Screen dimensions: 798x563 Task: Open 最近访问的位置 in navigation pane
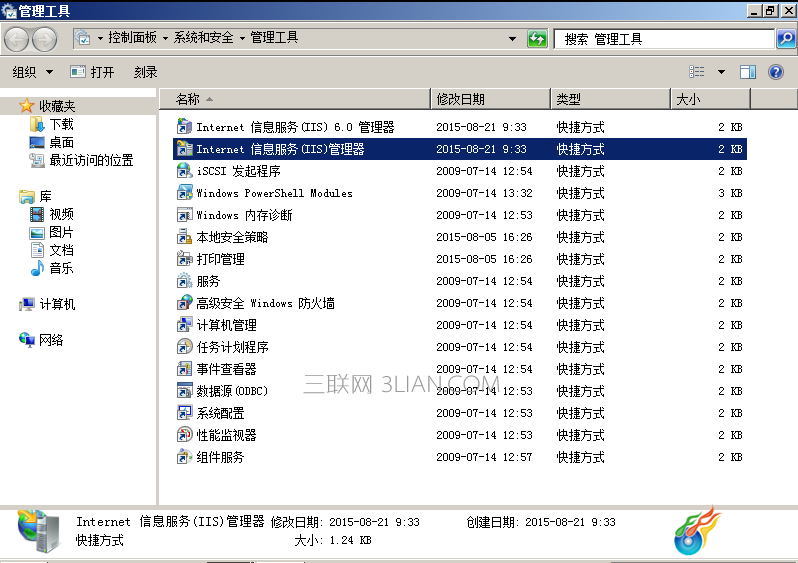coord(92,160)
